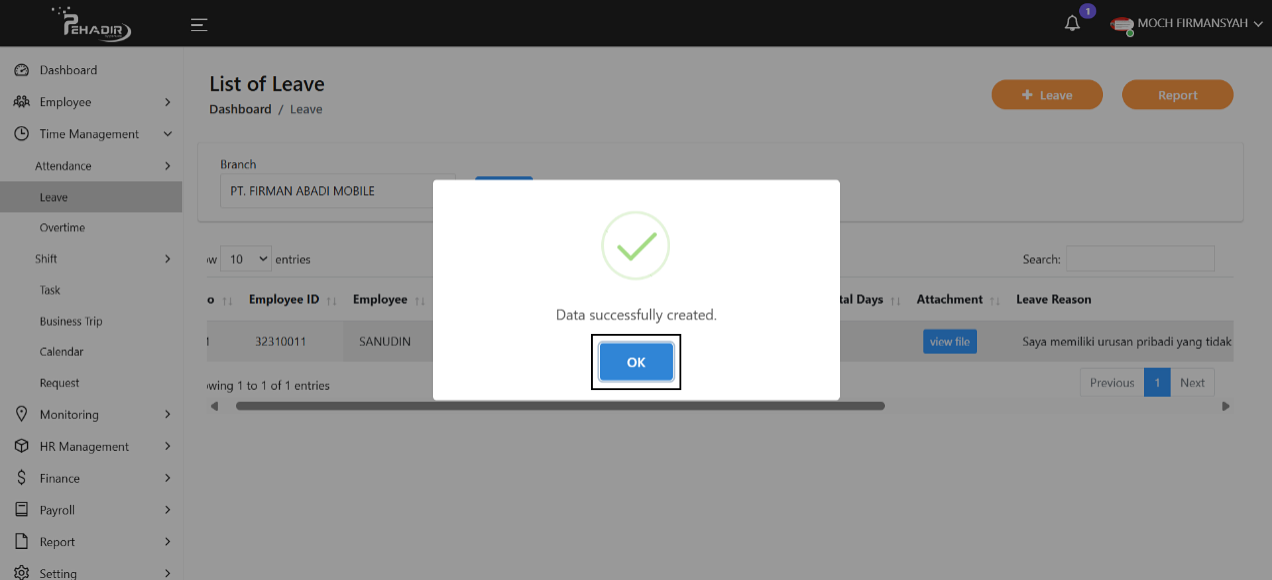Click the horizontal table scrollbar
The image size is (1272, 580).
[560, 406]
